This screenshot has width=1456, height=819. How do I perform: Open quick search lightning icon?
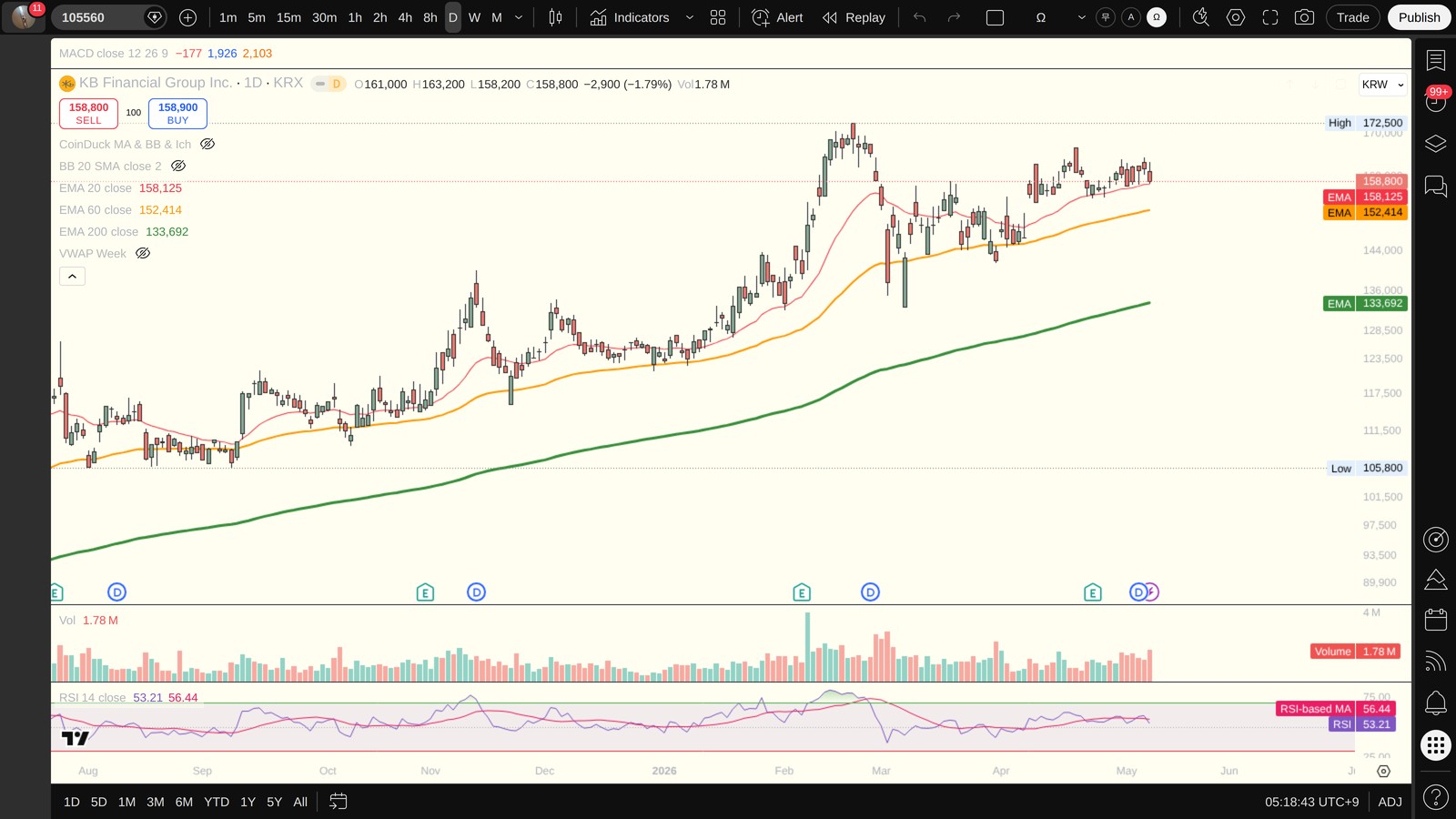tap(1200, 17)
